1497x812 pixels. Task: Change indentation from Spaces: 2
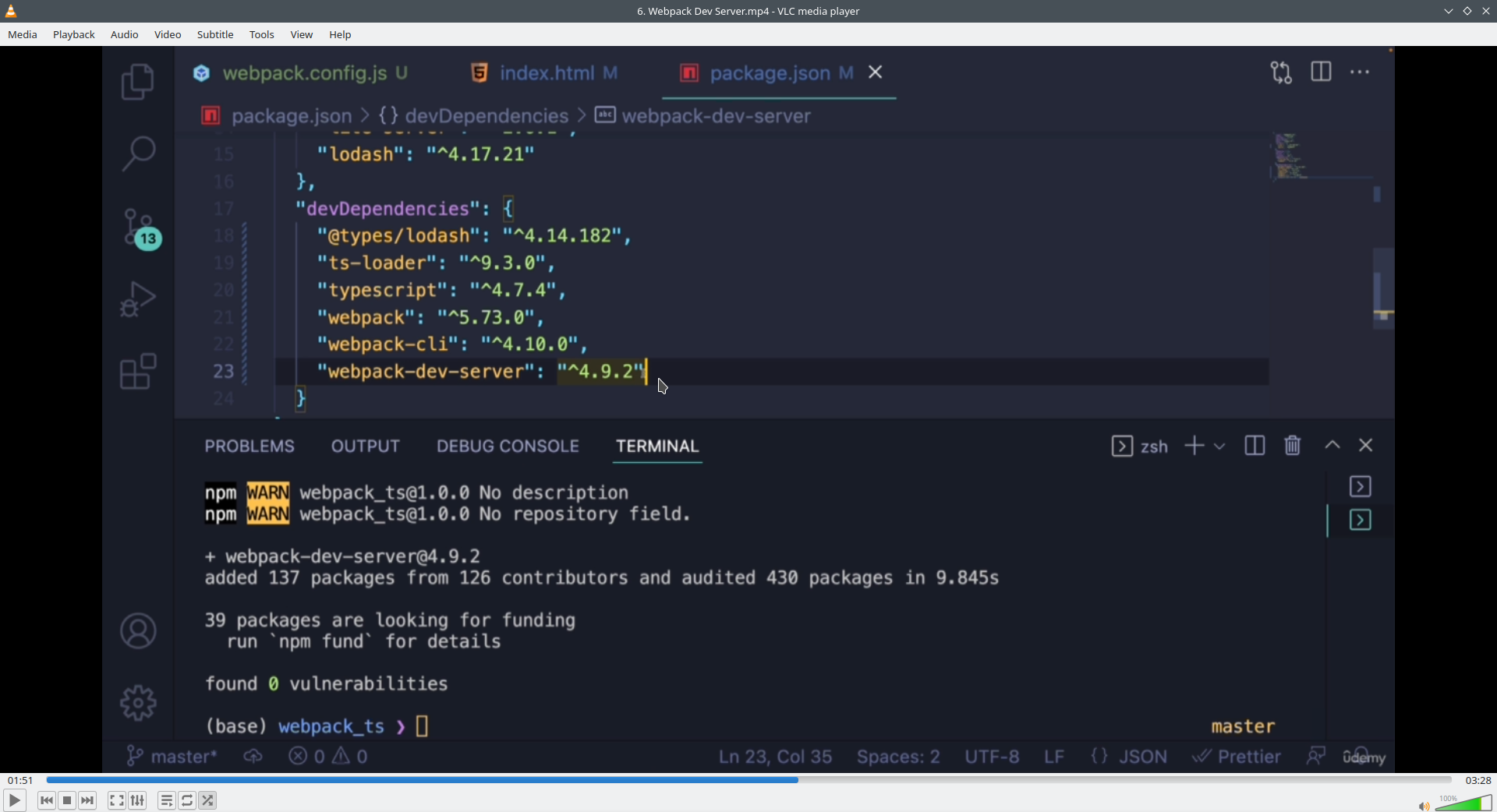[x=898, y=757]
